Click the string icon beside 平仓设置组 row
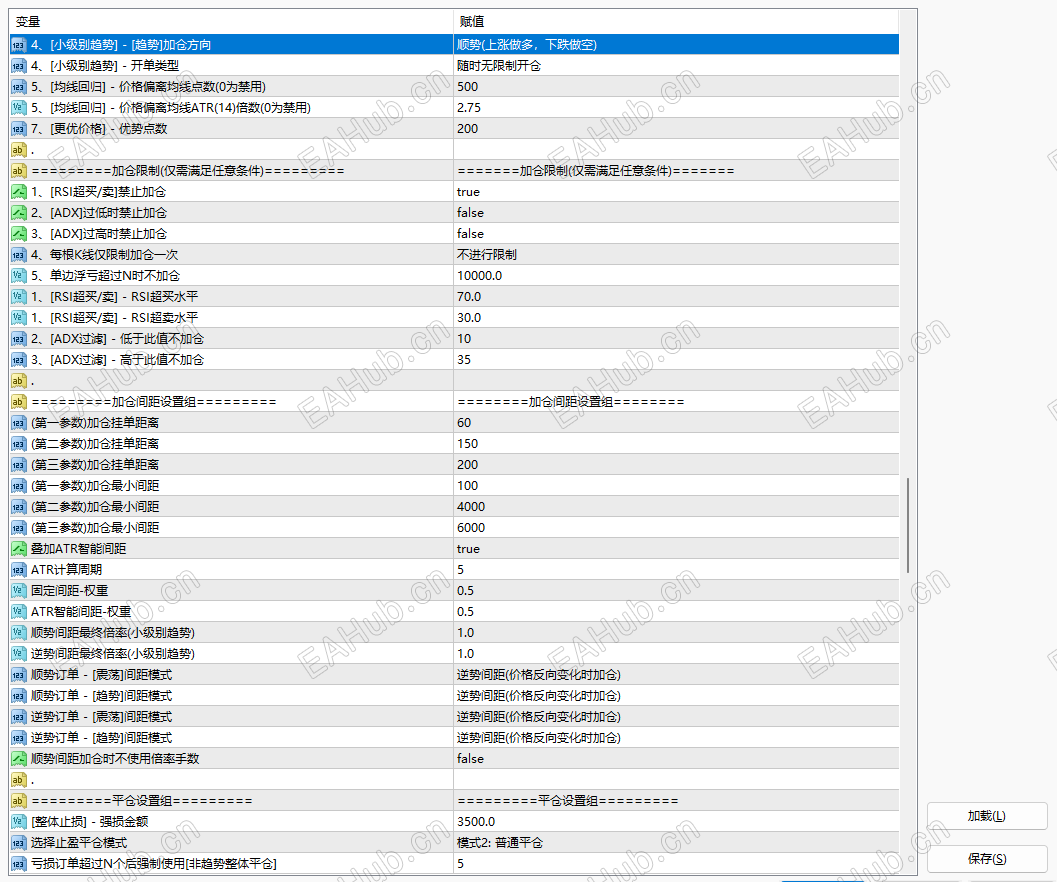1057x882 pixels. (18, 801)
